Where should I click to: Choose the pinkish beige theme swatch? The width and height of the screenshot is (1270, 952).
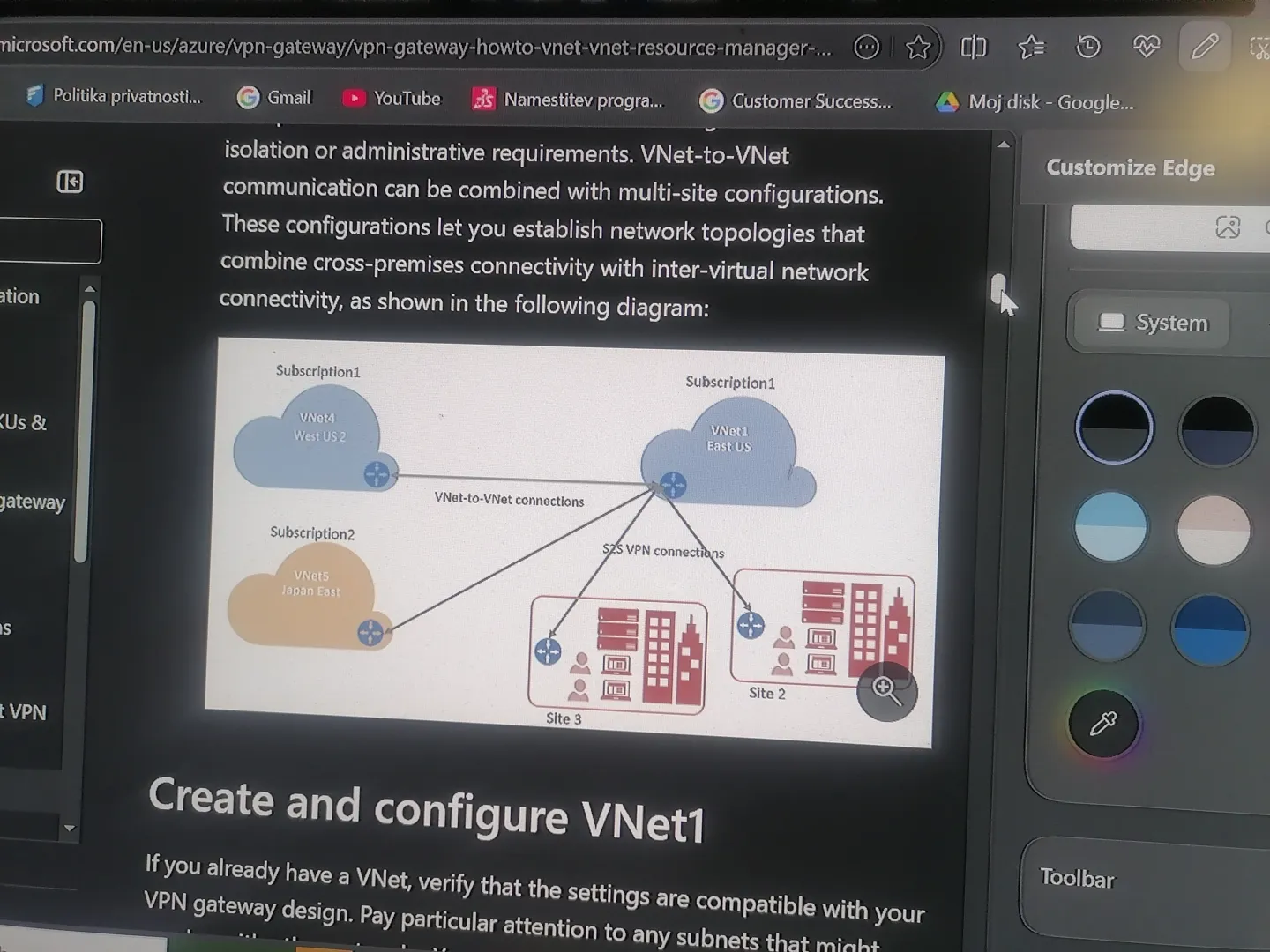pyautogui.click(x=1214, y=530)
